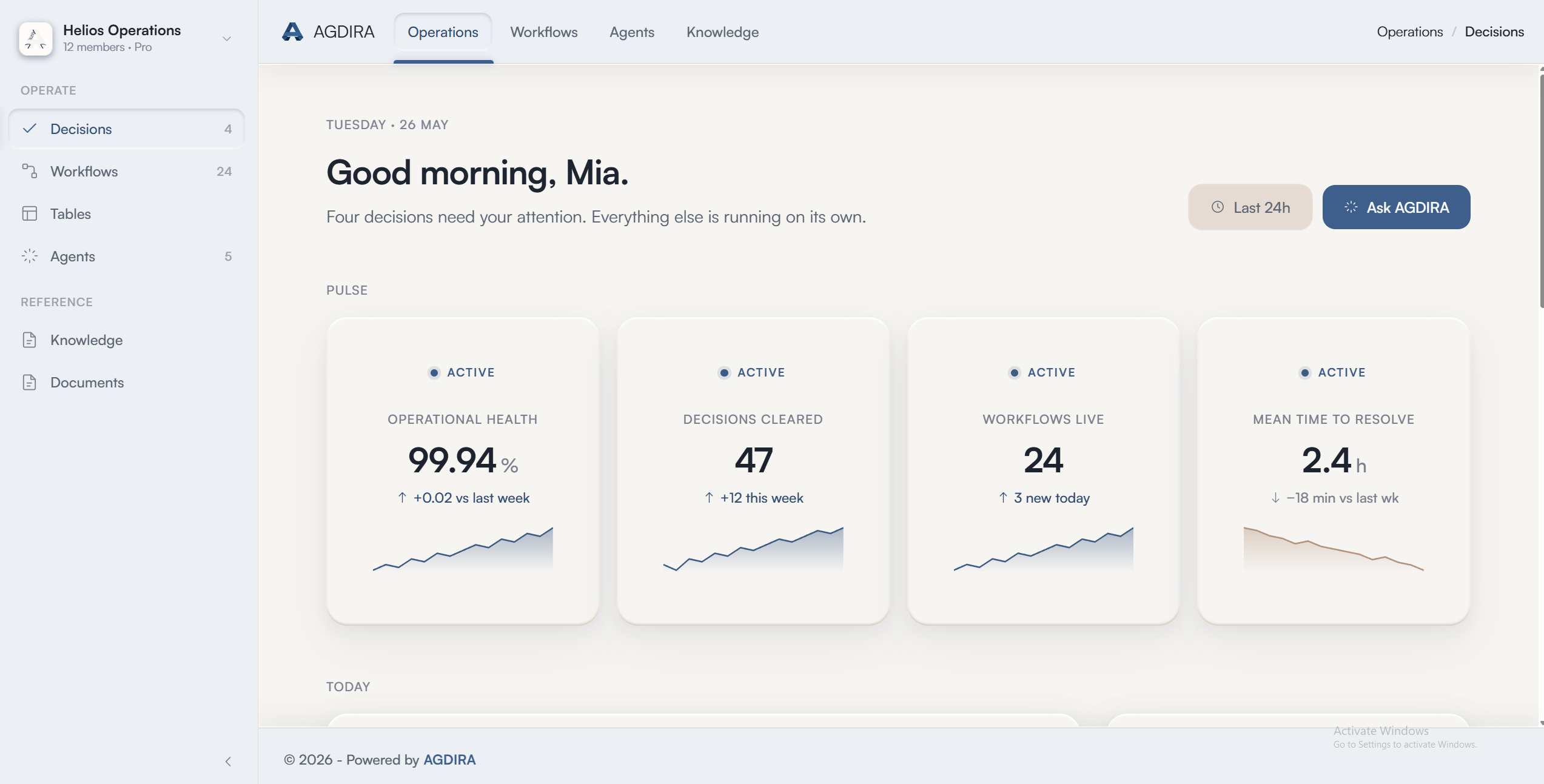
Task: Click the Helios Operations workspace logo
Action: [x=36, y=39]
